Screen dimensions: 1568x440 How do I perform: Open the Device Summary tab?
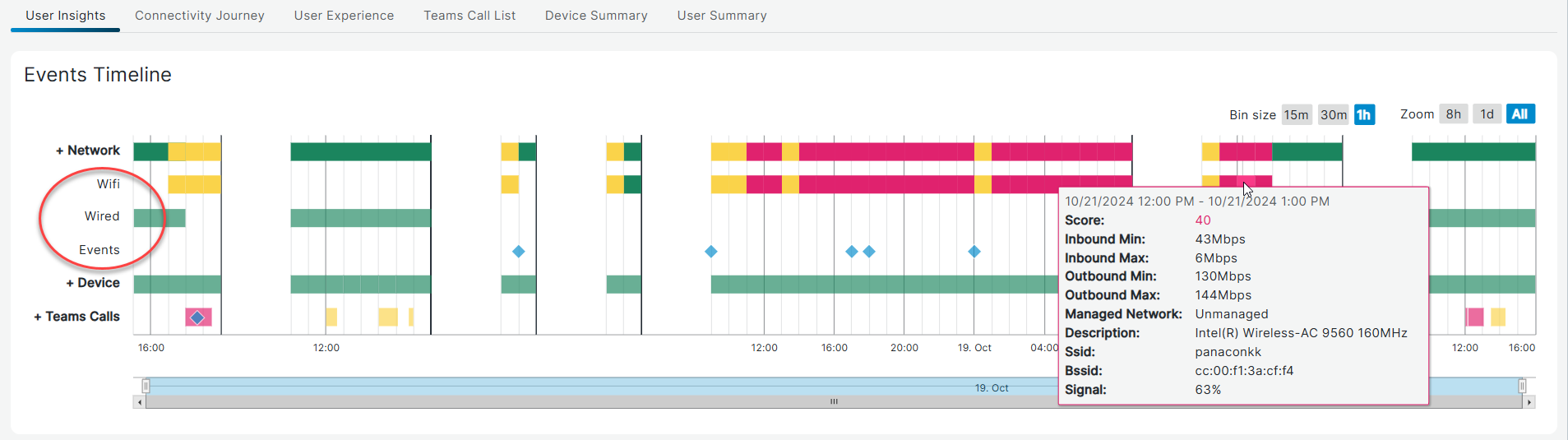point(596,16)
